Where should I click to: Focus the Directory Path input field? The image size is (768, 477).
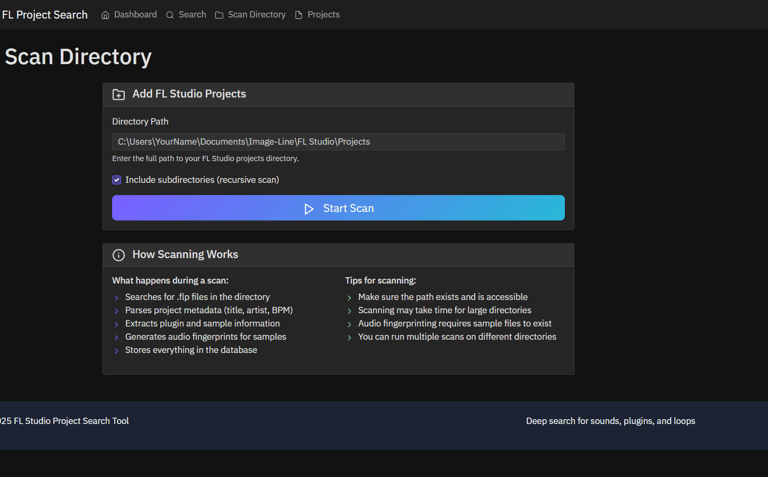click(x=338, y=142)
